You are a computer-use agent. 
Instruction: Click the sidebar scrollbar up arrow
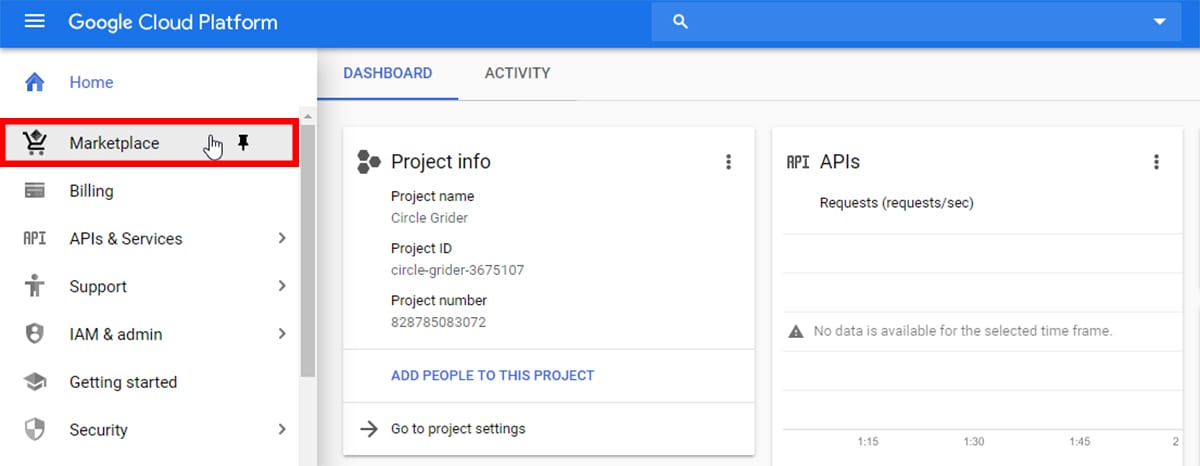tap(307, 117)
